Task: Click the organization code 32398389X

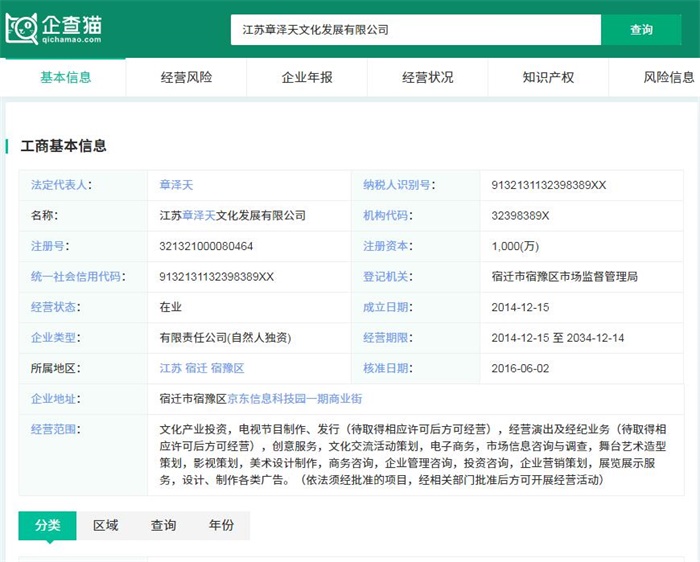Action: click(520, 216)
